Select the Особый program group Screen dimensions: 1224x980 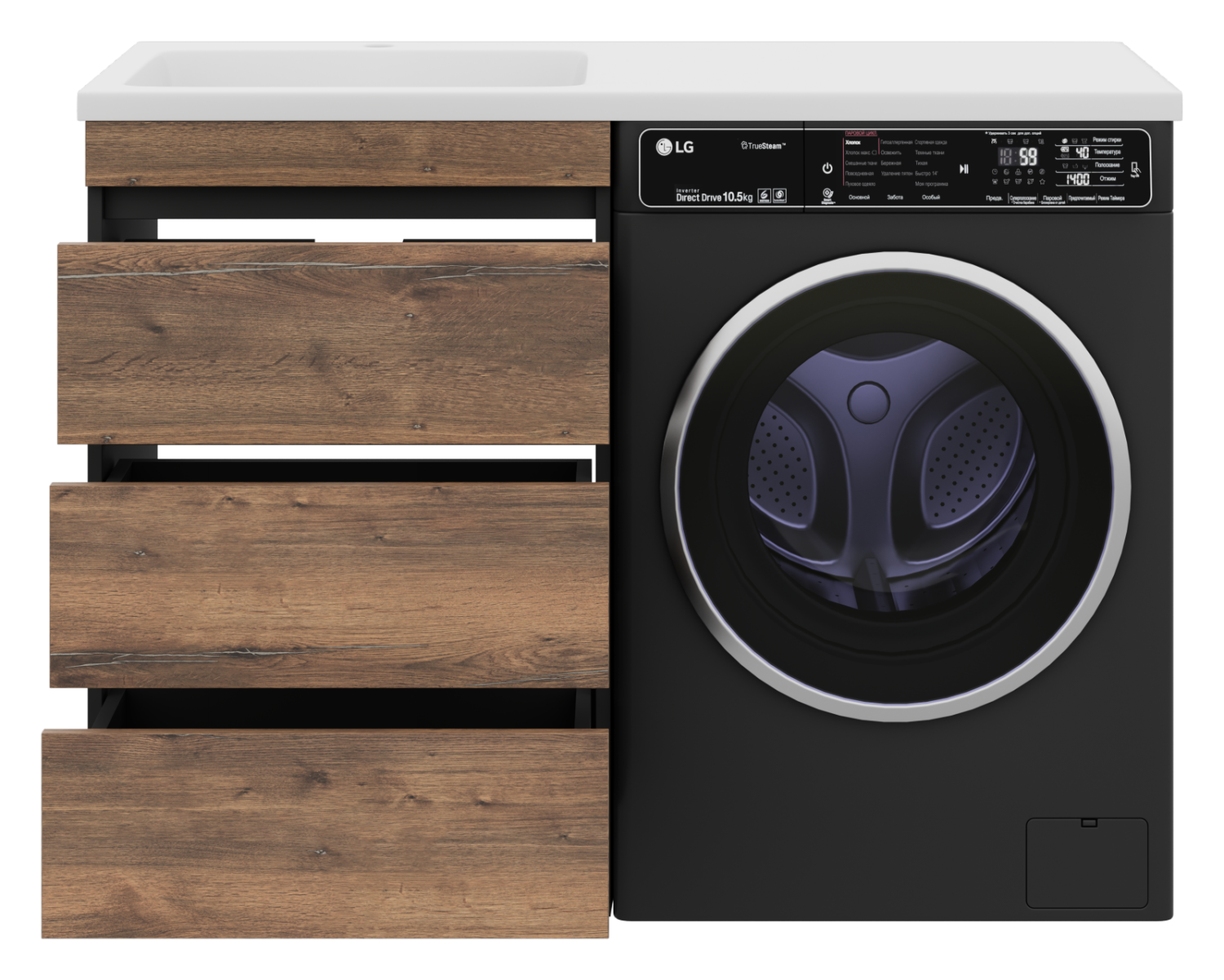930,197
